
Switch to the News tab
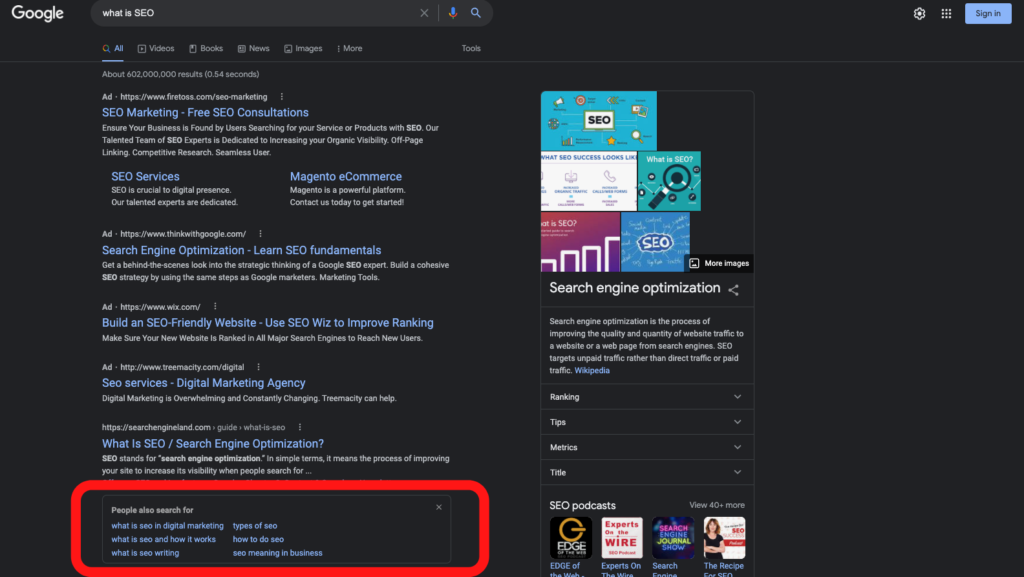pyautogui.click(x=253, y=48)
